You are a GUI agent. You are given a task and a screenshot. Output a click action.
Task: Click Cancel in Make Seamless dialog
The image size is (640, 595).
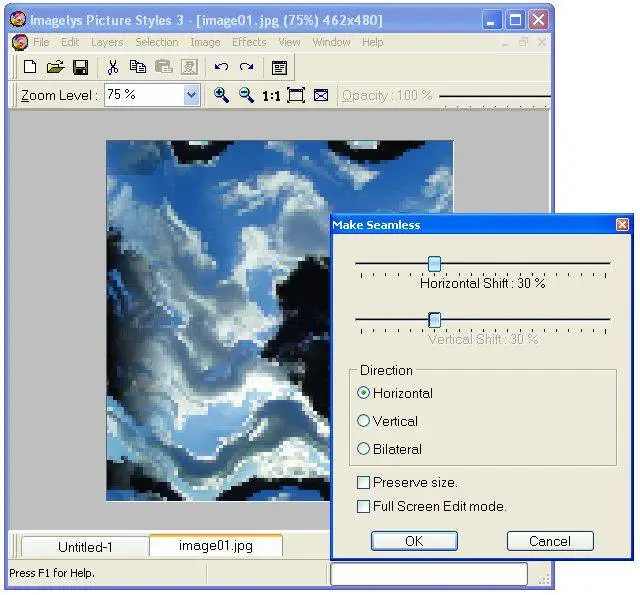550,541
